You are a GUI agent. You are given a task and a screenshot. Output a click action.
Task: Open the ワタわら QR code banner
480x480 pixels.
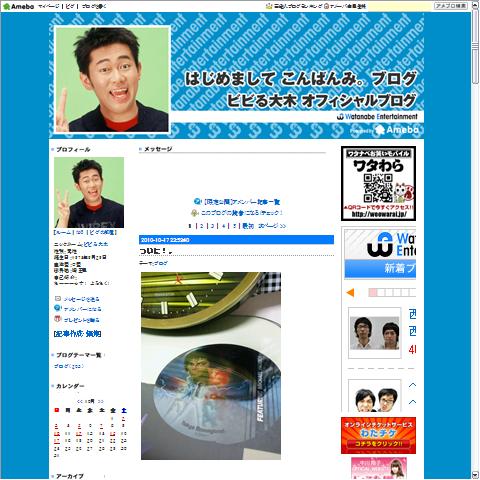pos(378,183)
